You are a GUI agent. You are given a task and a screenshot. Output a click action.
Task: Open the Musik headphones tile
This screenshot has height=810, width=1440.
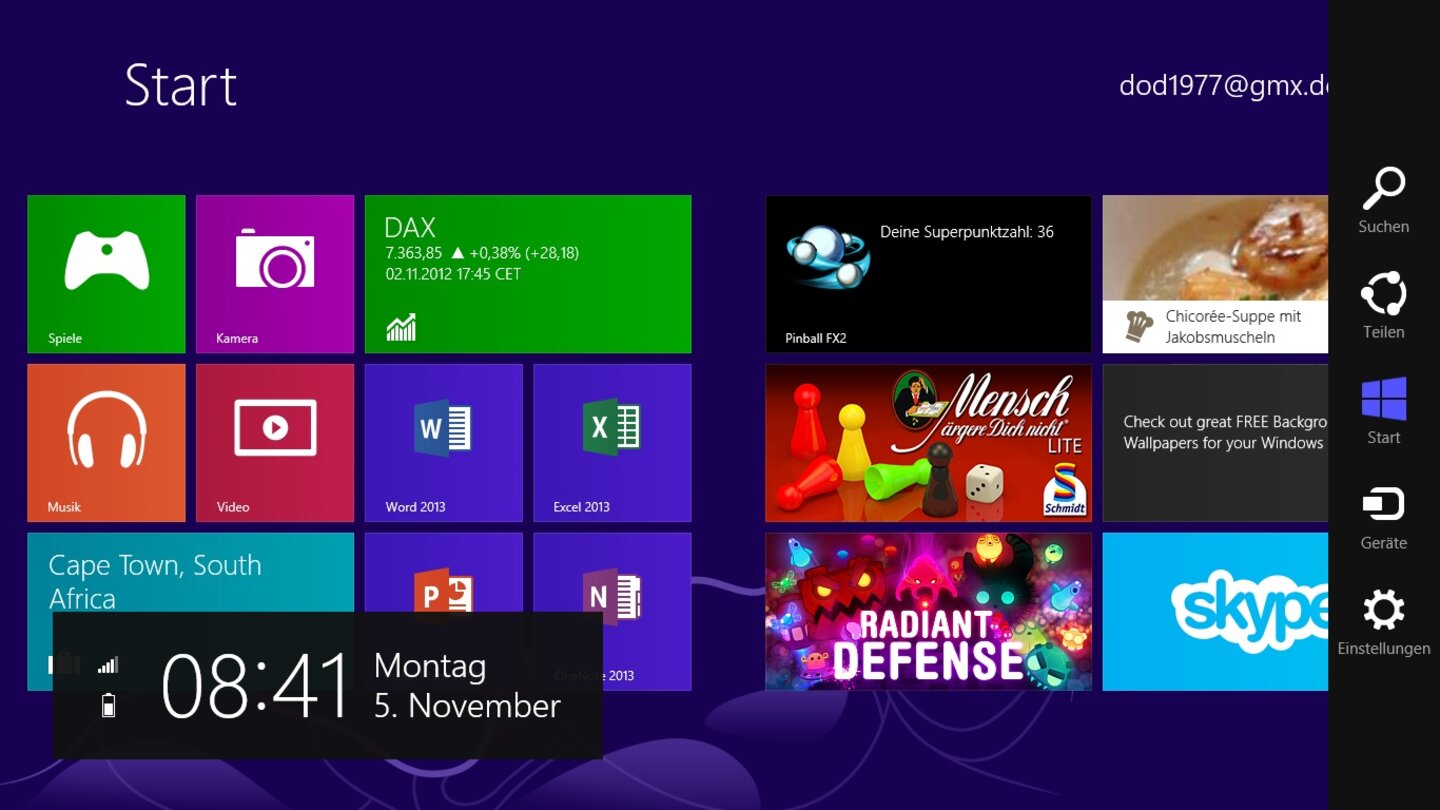(x=106, y=443)
